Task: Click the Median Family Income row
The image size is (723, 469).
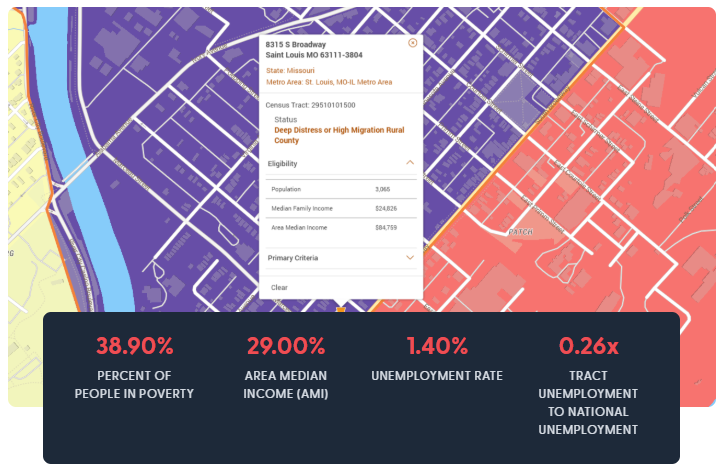Action: pos(340,208)
